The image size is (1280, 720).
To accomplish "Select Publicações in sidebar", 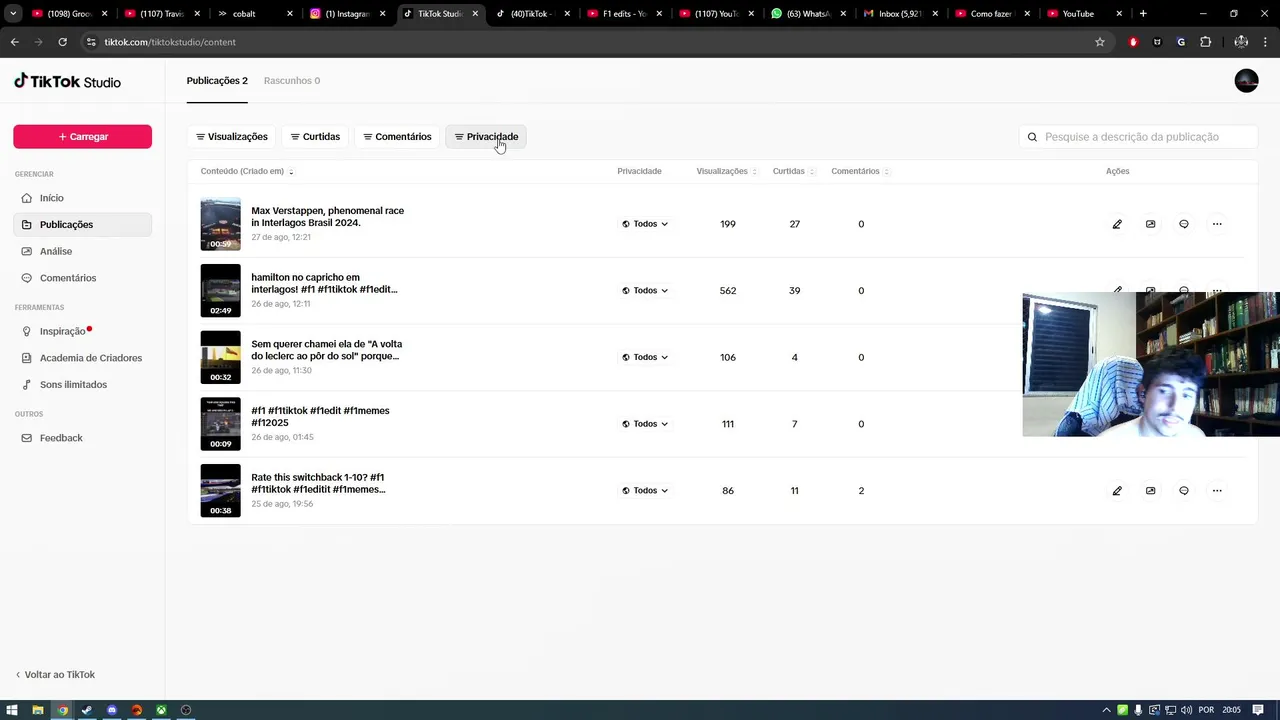I will click(82, 225).
